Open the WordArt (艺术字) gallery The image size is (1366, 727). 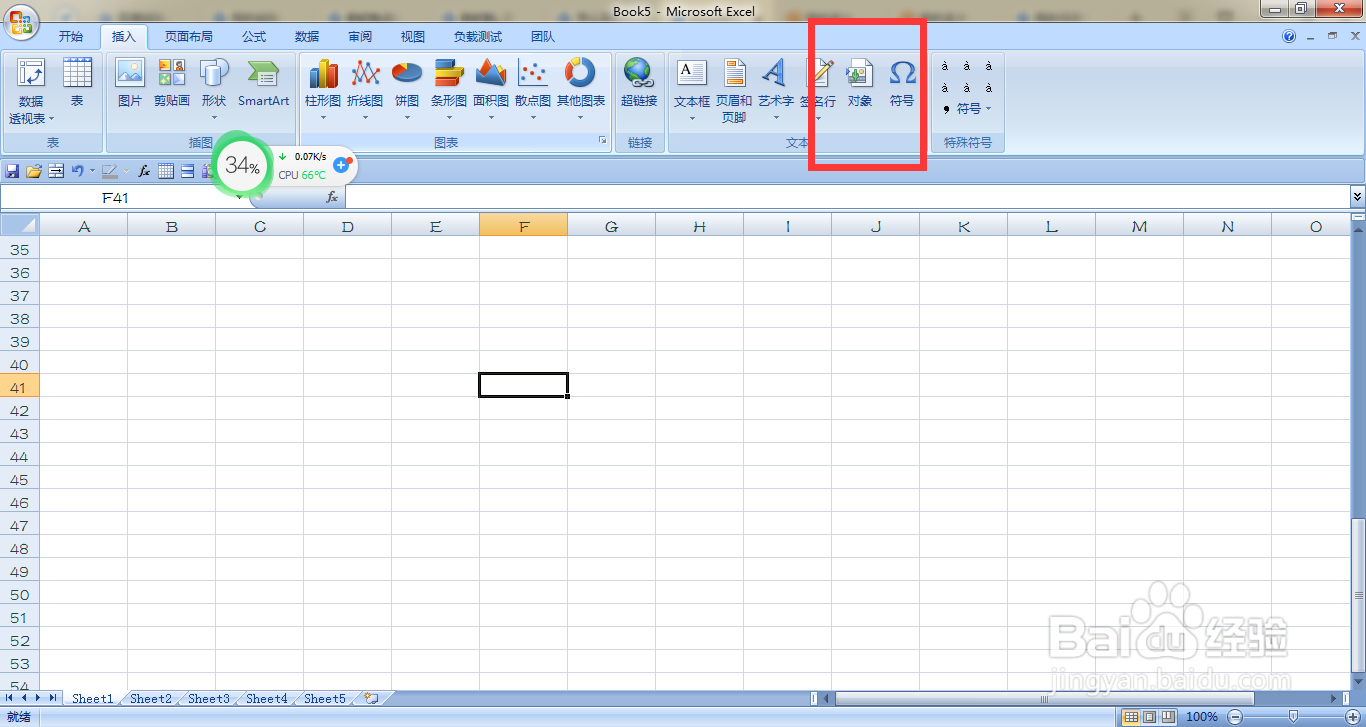776,91
